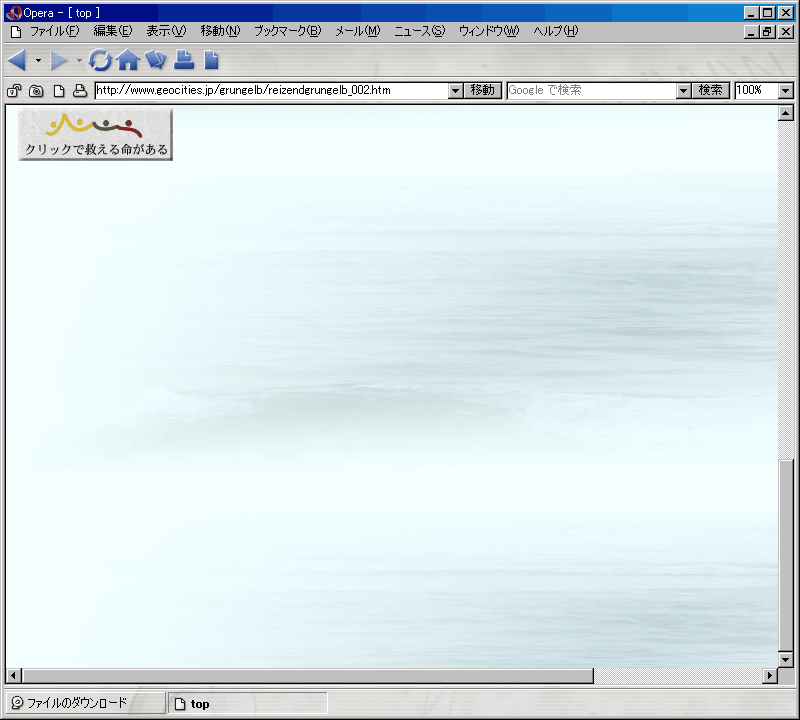Click the Google で検索 search field
Image resolution: width=800 pixels, height=720 pixels.
(592, 90)
